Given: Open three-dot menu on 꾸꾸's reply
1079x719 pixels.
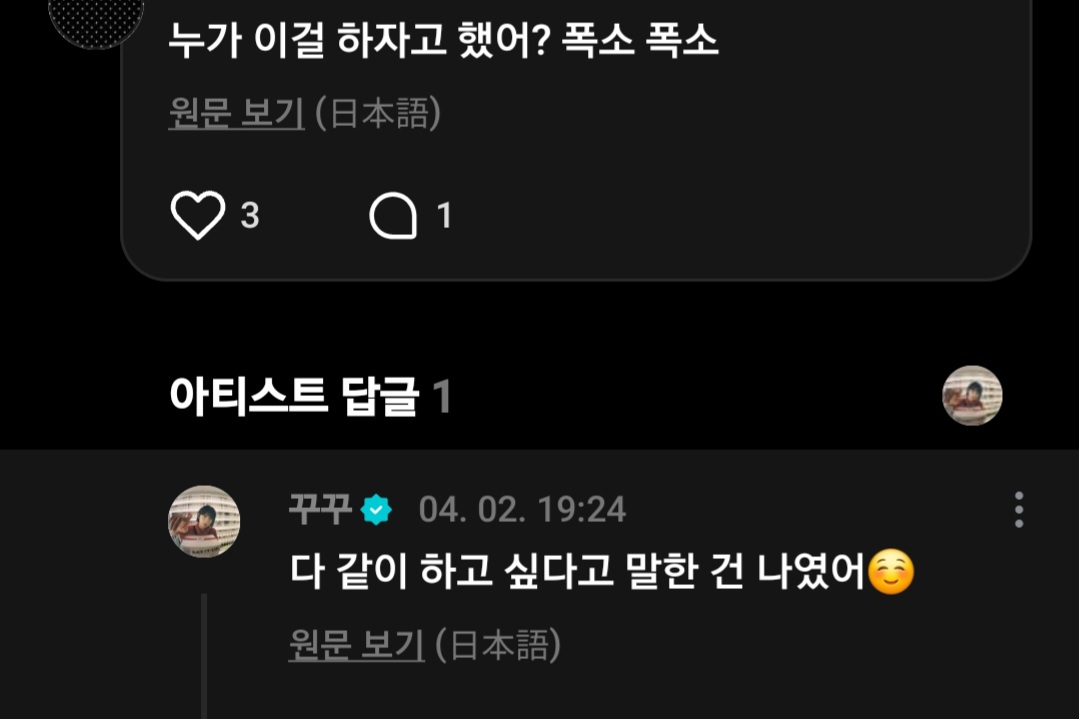Looking at the screenshot, I should coord(1018,510).
